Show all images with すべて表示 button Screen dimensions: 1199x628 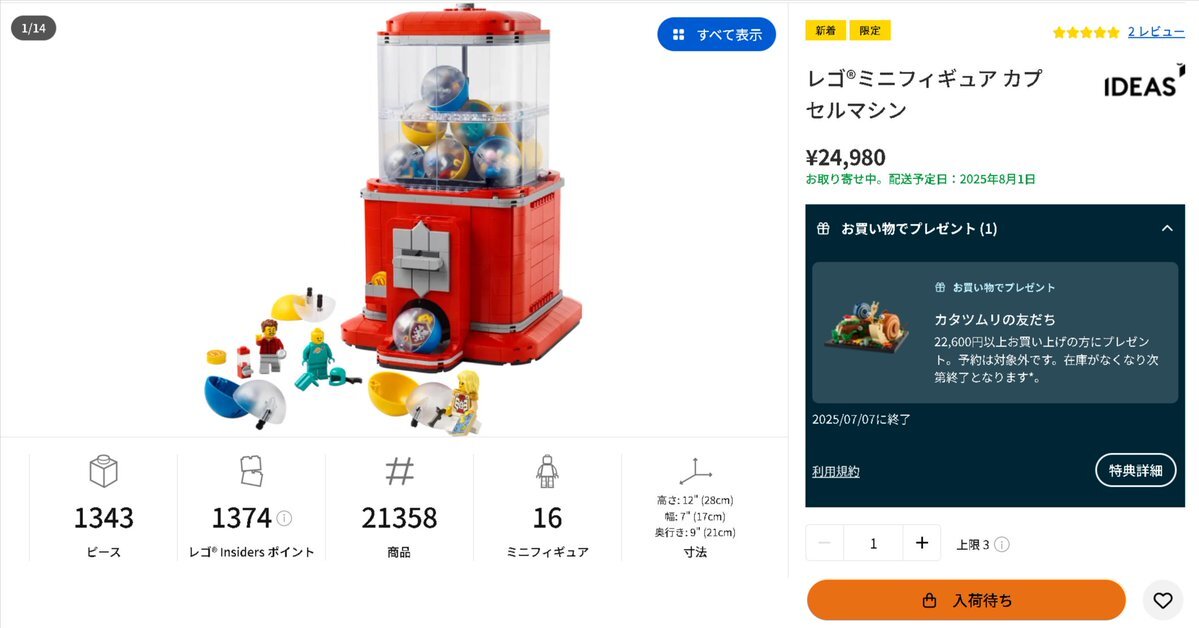pyautogui.click(x=716, y=34)
